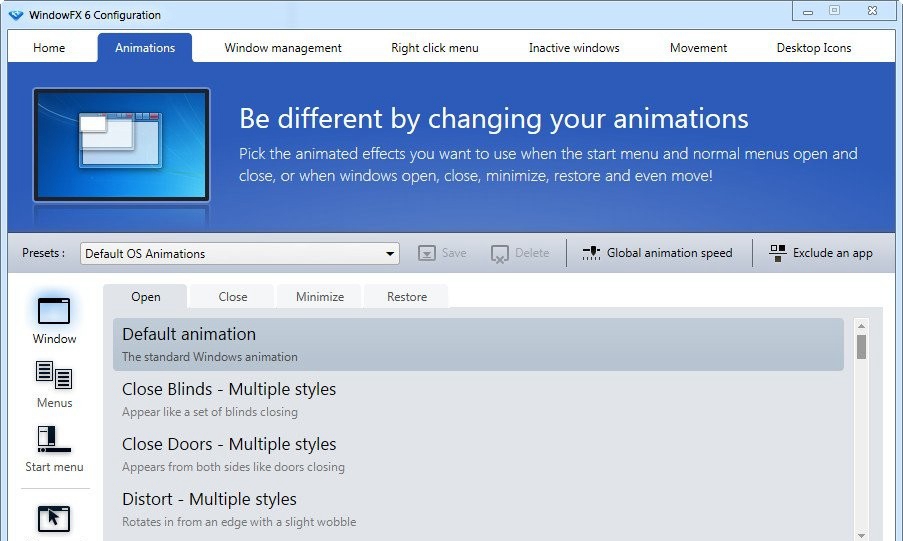Go to the Home tab
903x541 pixels.
coord(49,48)
